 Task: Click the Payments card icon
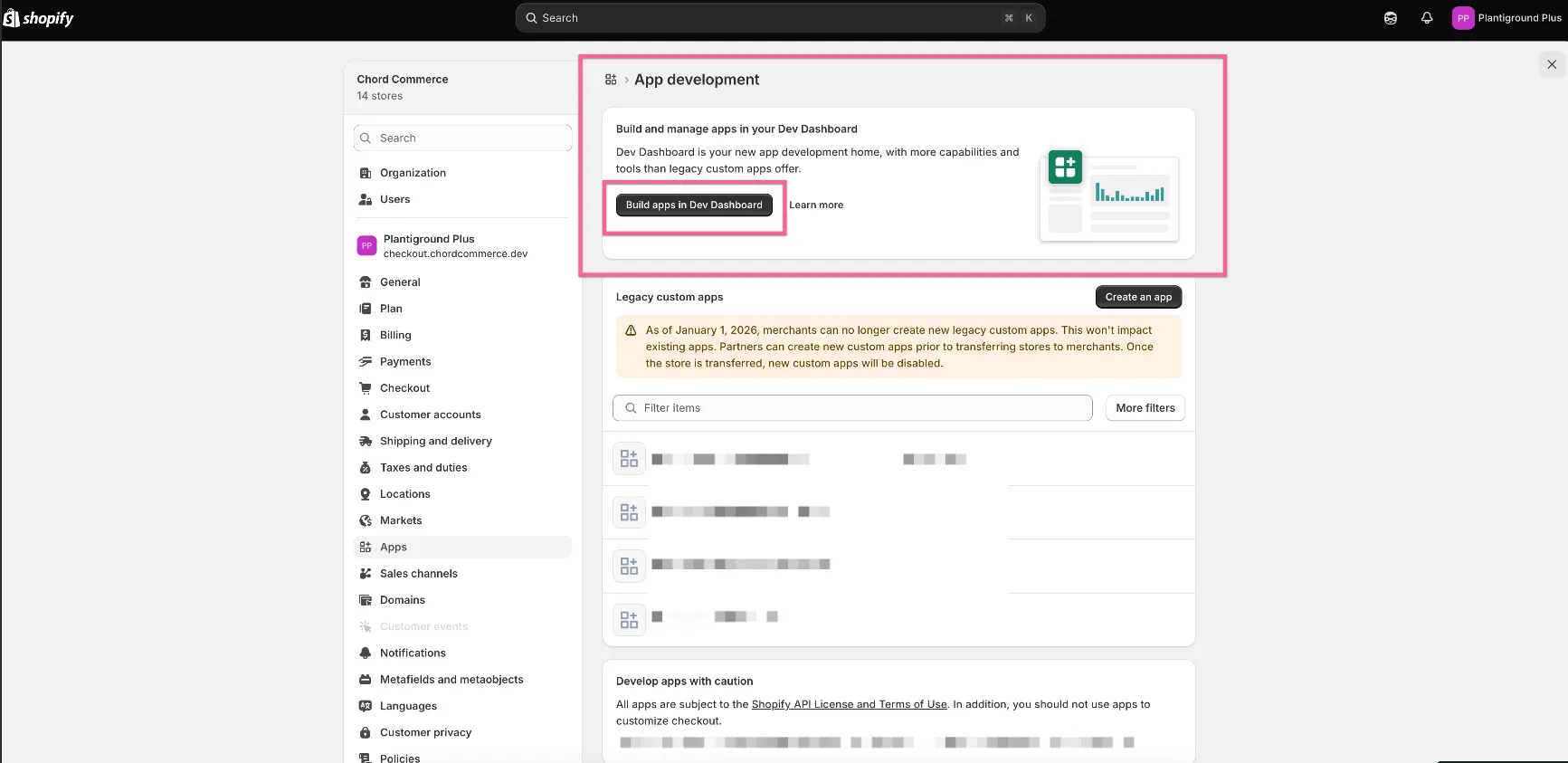[x=366, y=361]
